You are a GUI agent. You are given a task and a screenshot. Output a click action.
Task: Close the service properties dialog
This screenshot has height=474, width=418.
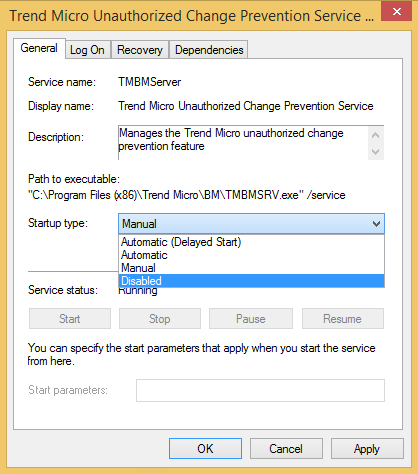tap(396, 12)
